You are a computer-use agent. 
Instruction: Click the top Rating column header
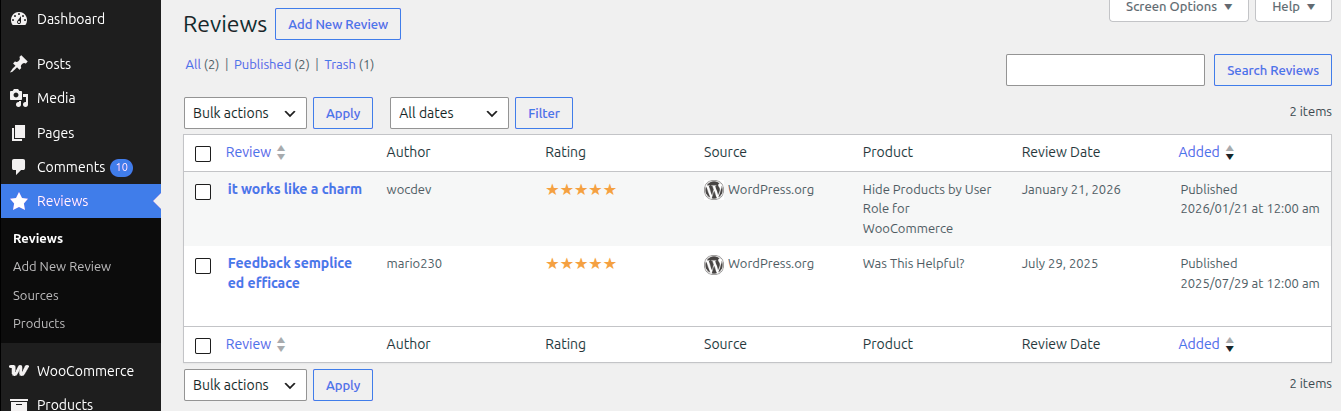(x=565, y=152)
